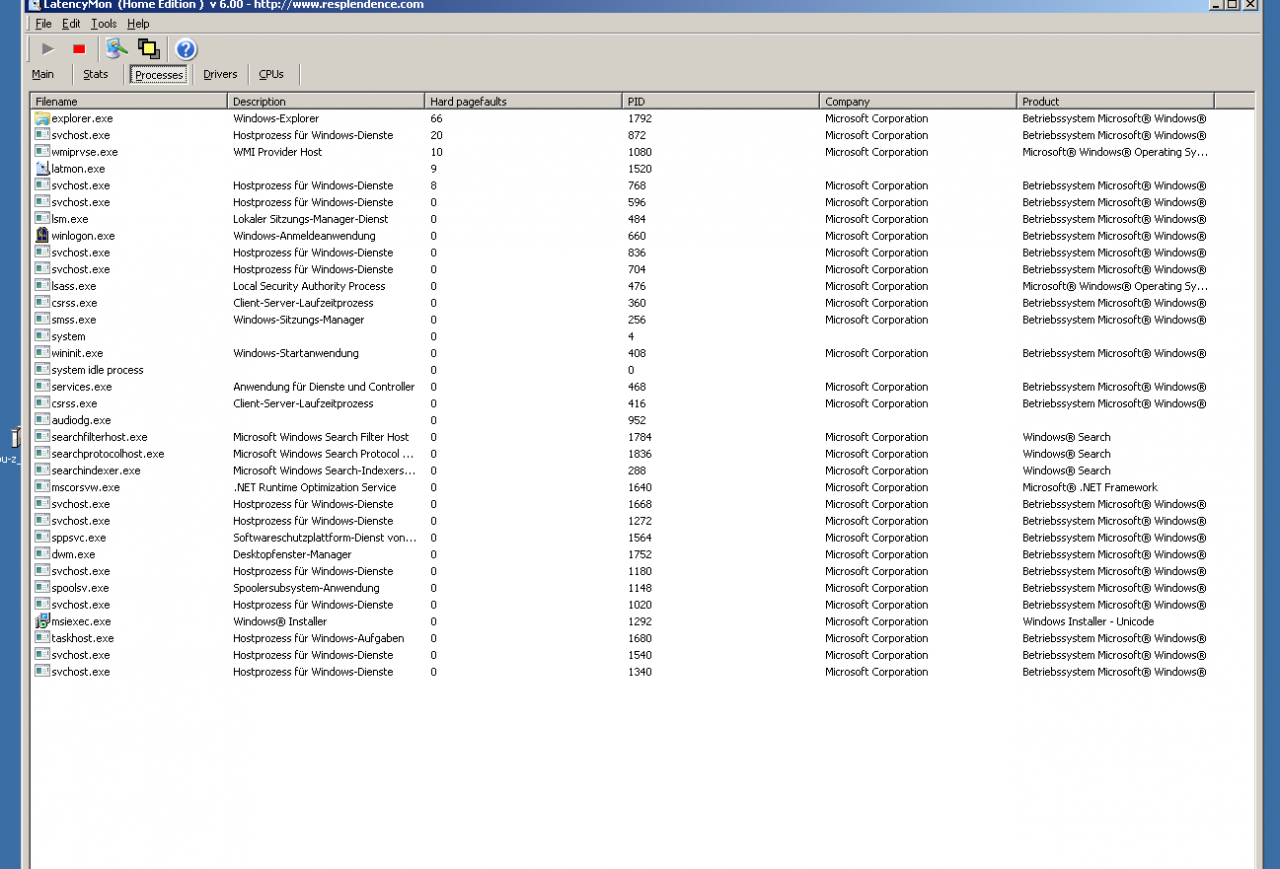
Task: Click the lsass.exe row icon
Action: [42, 285]
